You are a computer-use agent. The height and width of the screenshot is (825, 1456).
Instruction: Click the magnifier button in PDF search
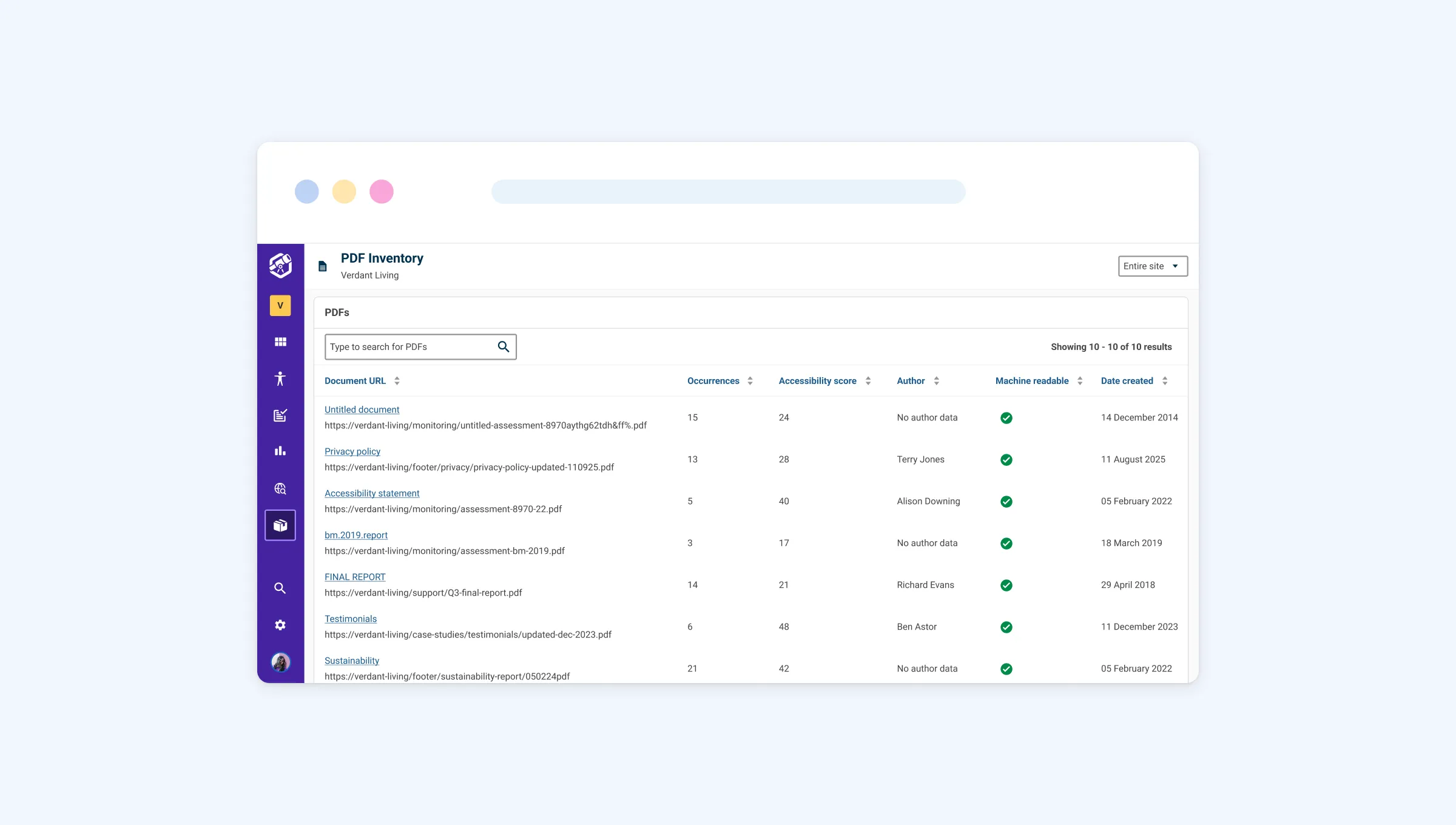[x=503, y=347]
